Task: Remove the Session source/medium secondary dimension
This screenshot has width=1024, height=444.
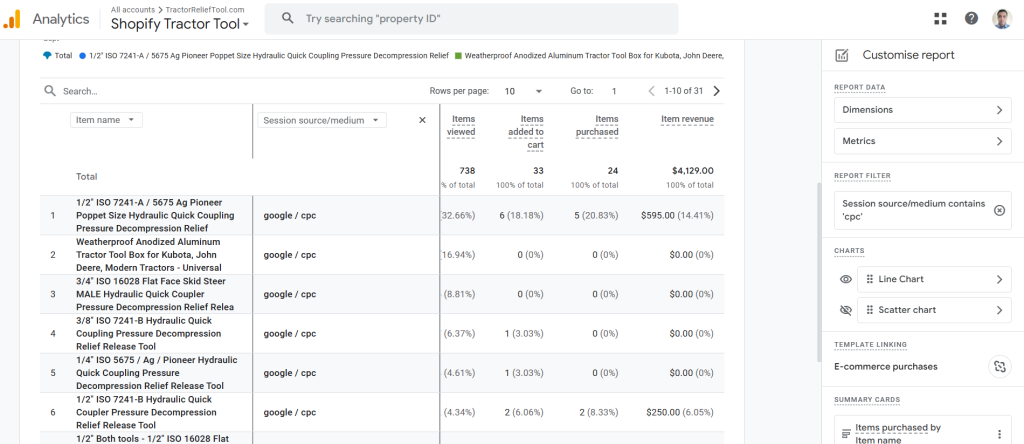Action: tap(422, 120)
